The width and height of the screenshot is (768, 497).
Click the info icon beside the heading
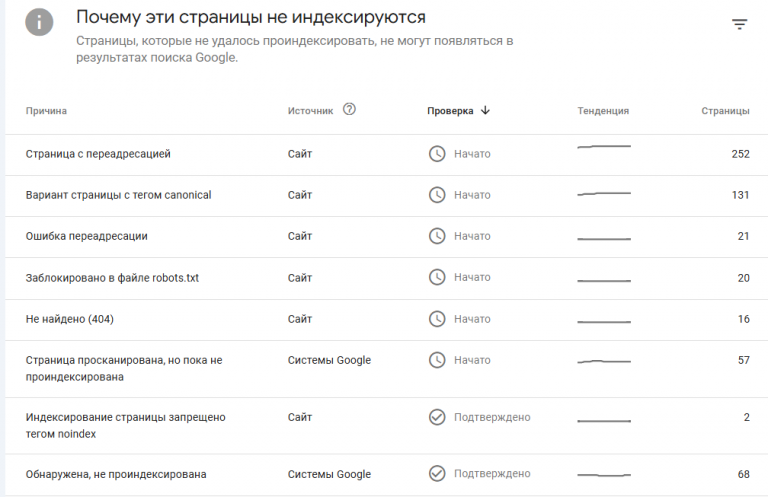pyautogui.click(x=39, y=22)
